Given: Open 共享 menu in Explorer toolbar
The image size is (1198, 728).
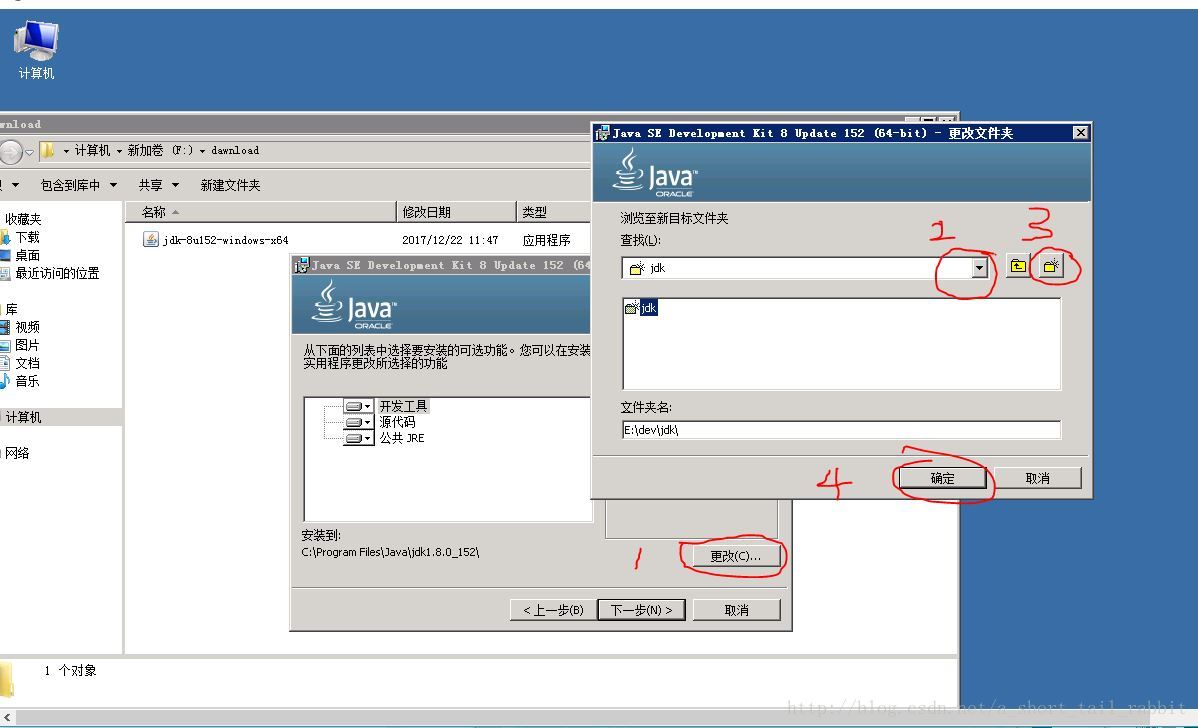Looking at the screenshot, I should click(x=158, y=185).
